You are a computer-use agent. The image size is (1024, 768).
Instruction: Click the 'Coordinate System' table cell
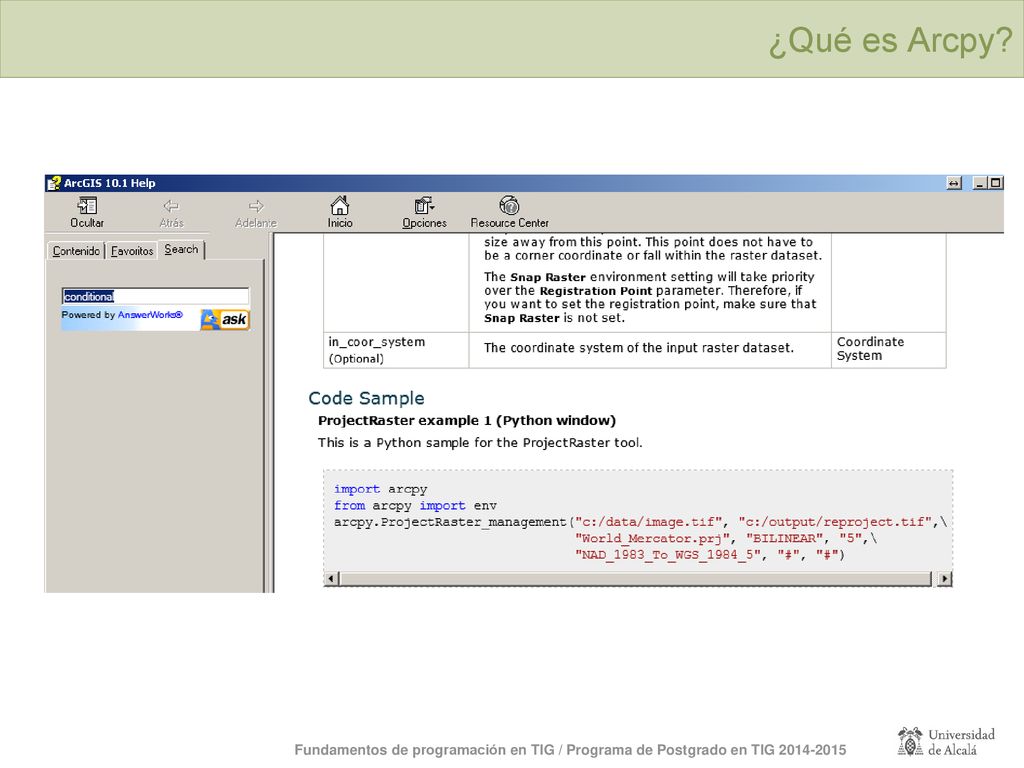click(888, 350)
